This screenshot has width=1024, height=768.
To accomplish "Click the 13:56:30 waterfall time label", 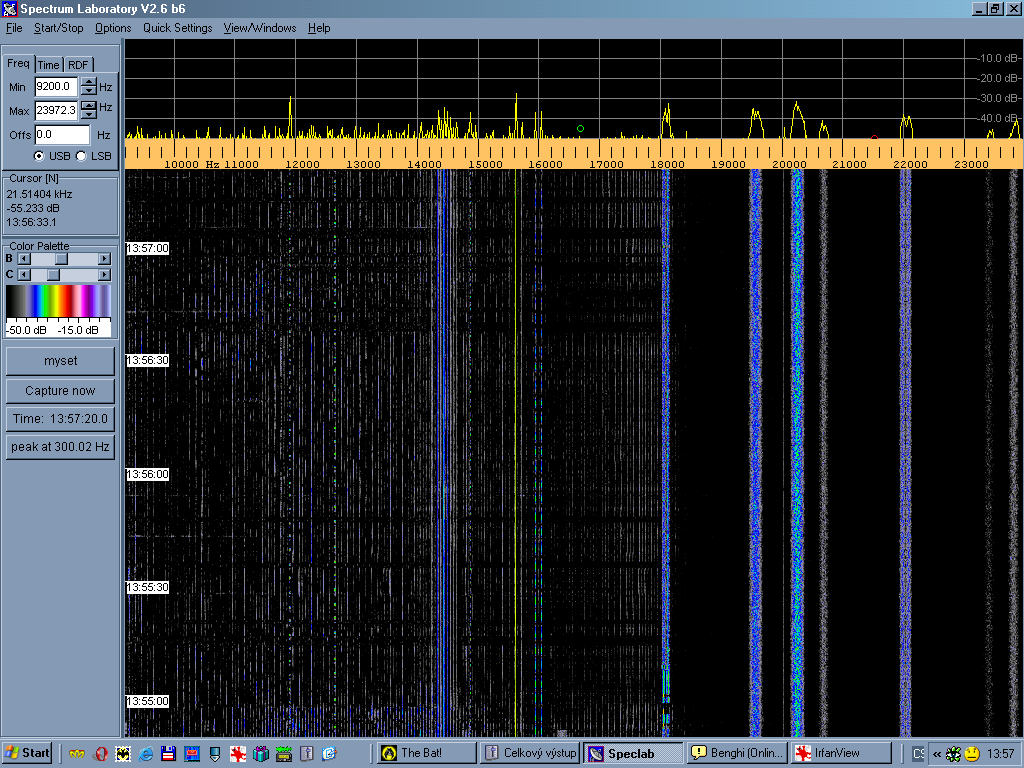I will (x=148, y=360).
